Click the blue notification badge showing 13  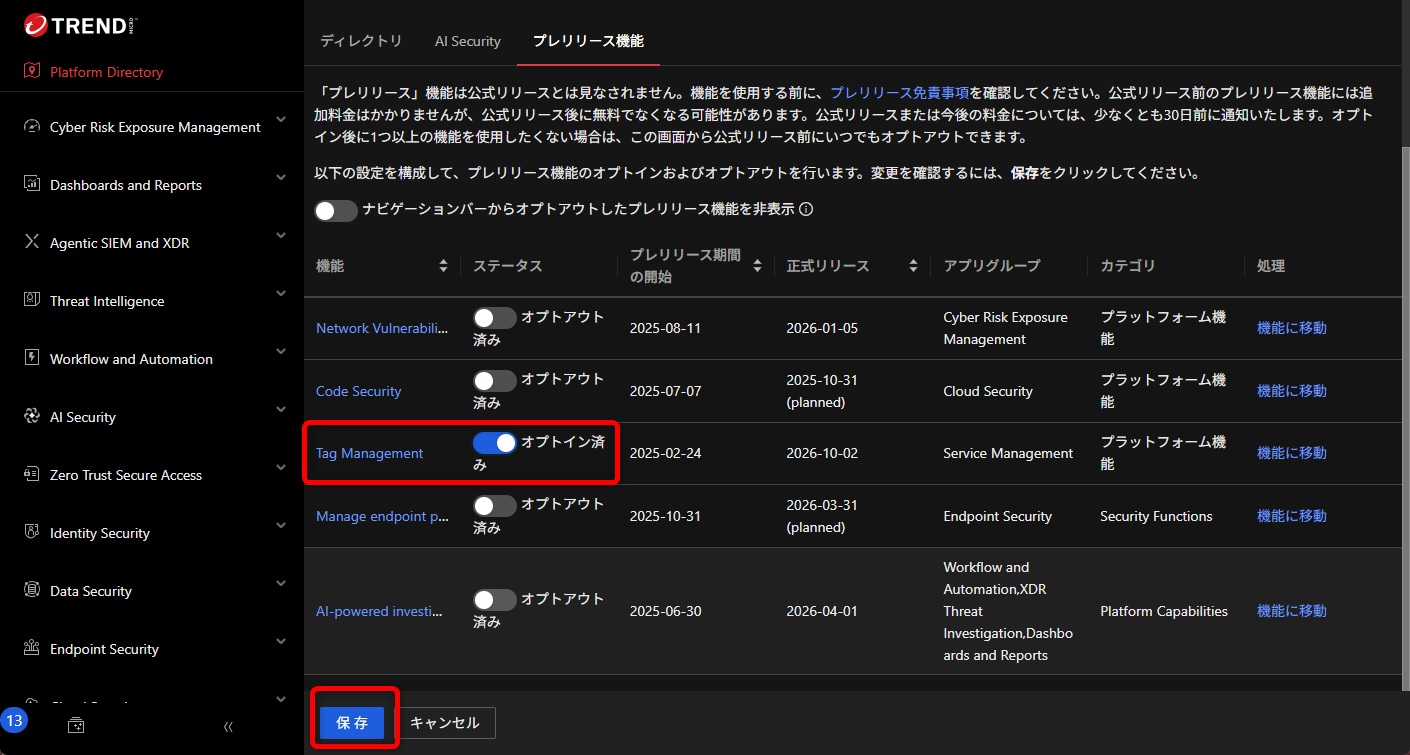tap(15, 719)
